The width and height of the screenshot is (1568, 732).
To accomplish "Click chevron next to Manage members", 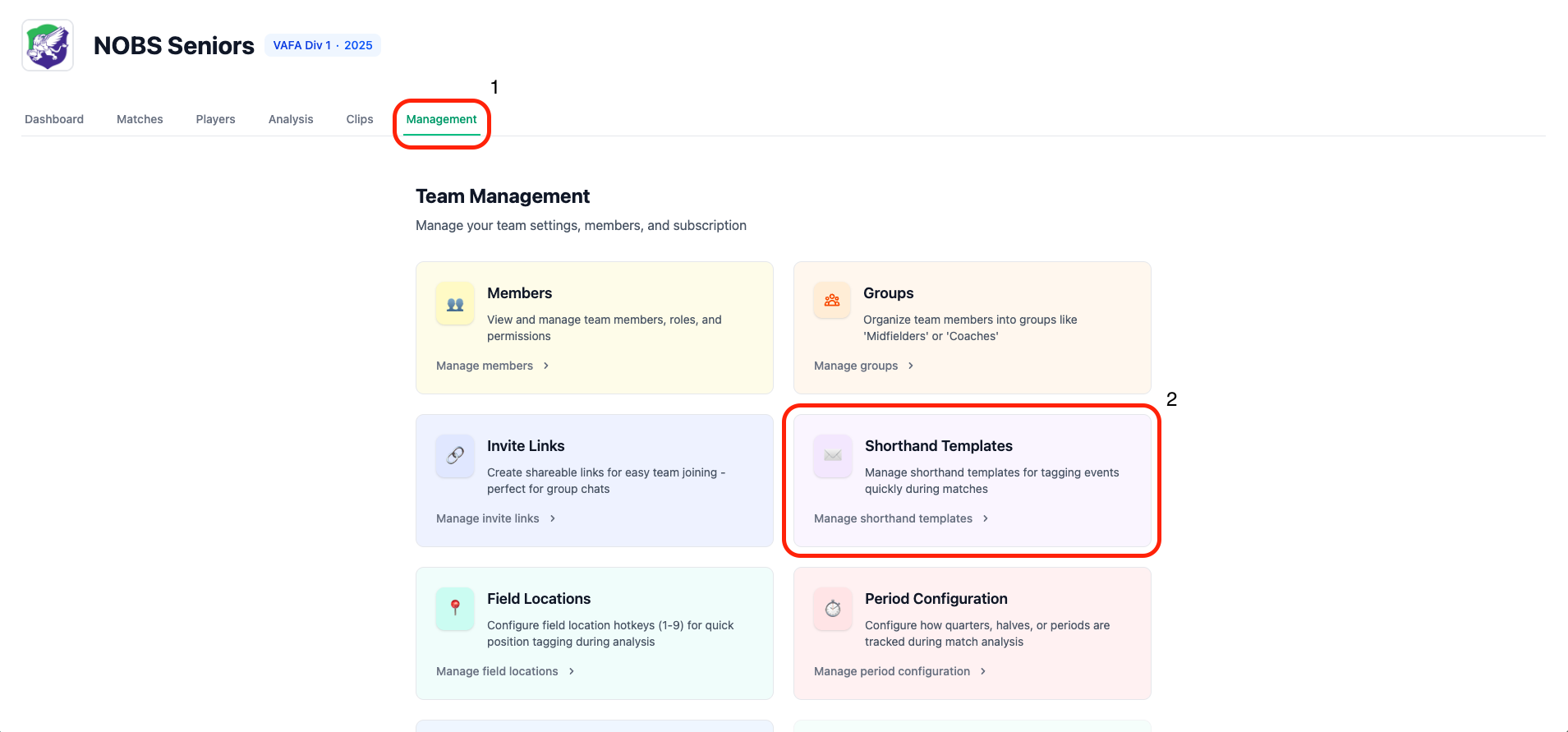I will [546, 366].
